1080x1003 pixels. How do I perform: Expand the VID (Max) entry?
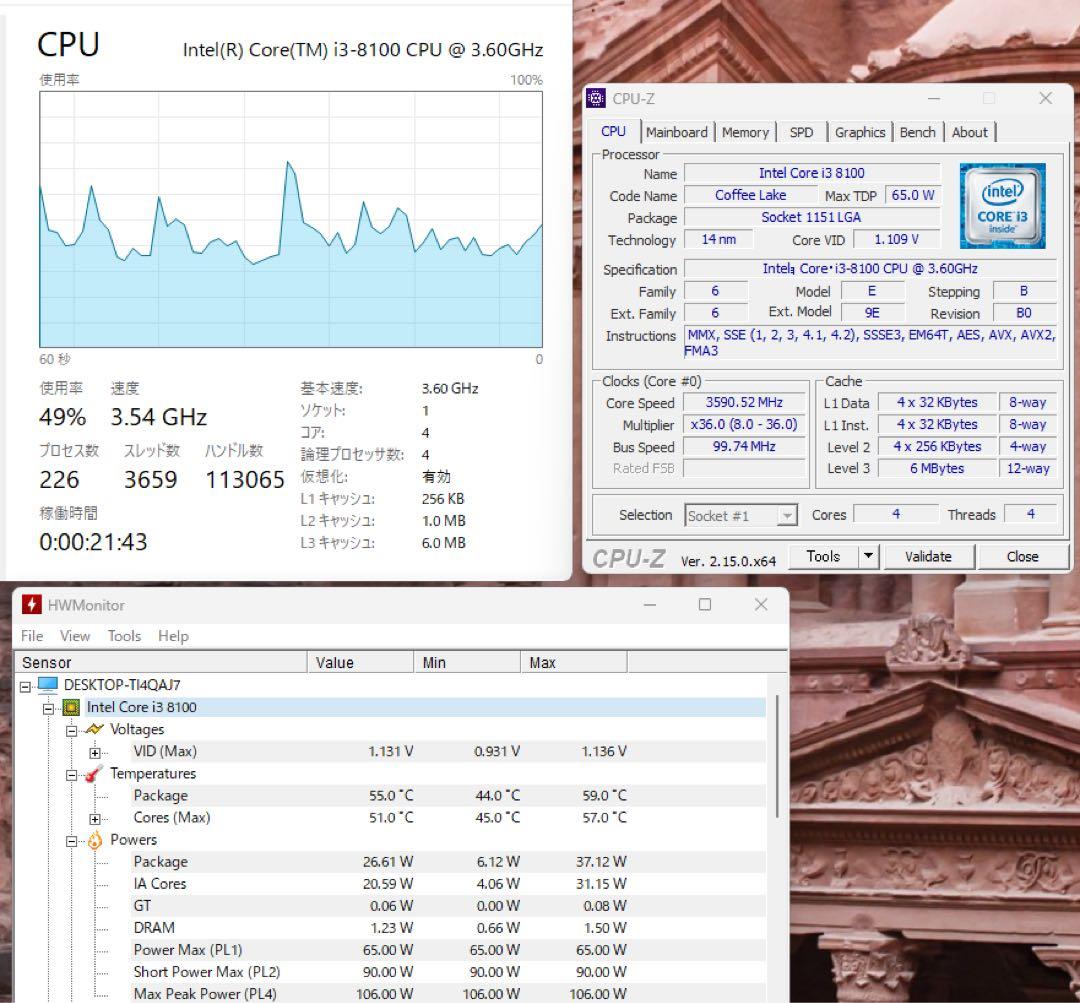tap(94, 751)
